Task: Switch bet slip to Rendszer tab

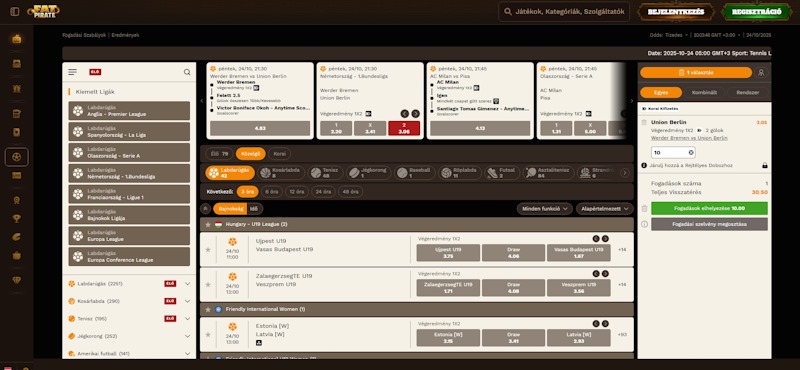Action: click(747, 92)
